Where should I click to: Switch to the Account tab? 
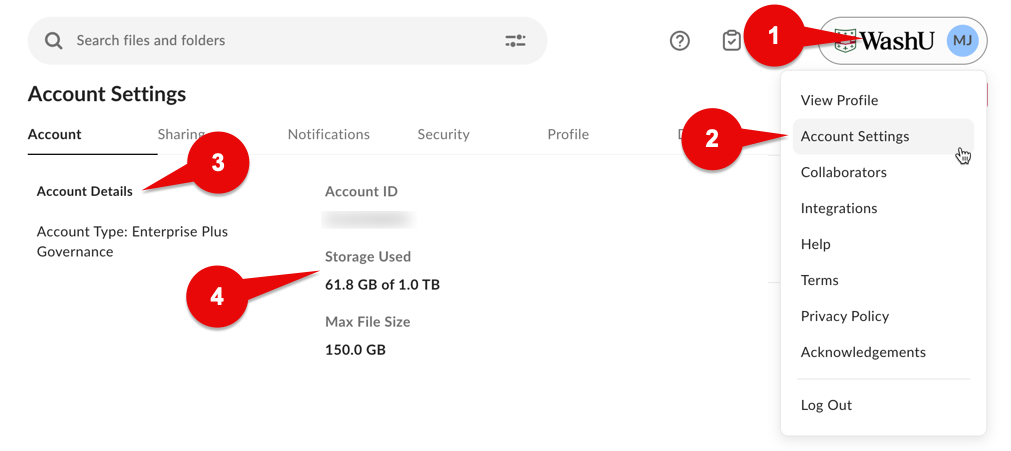[x=55, y=134]
